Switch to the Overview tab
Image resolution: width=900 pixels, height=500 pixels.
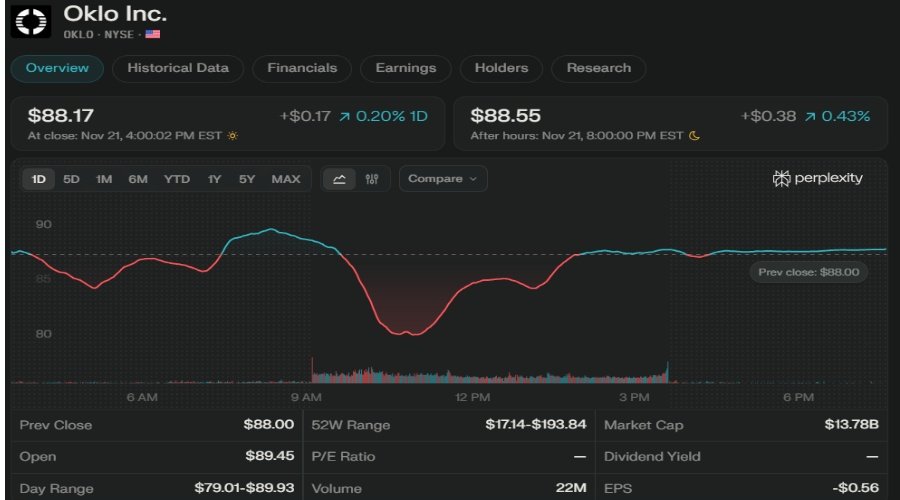click(57, 68)
